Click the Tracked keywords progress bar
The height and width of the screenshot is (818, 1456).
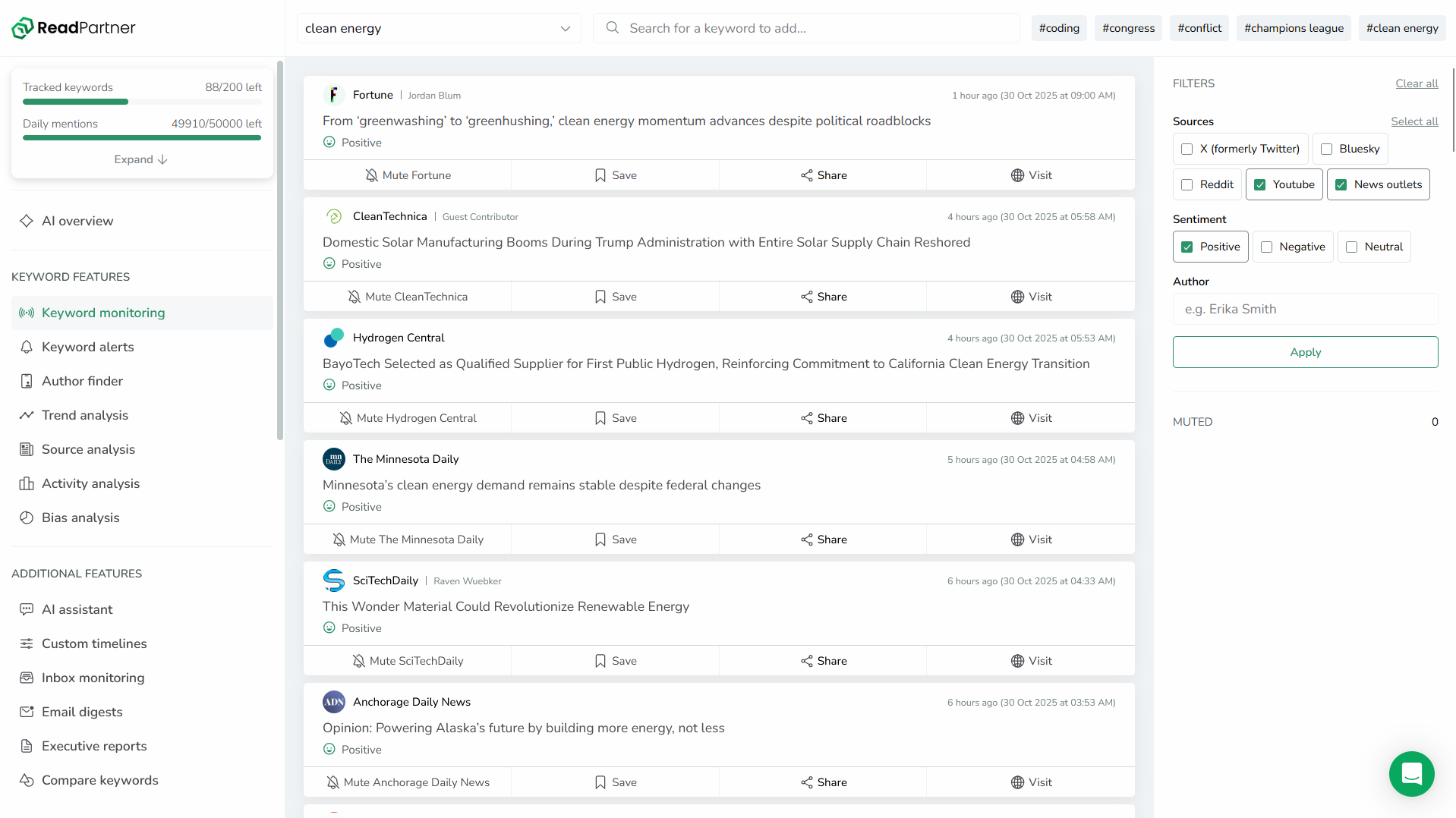pyautogui.click(x=142, y=102)
